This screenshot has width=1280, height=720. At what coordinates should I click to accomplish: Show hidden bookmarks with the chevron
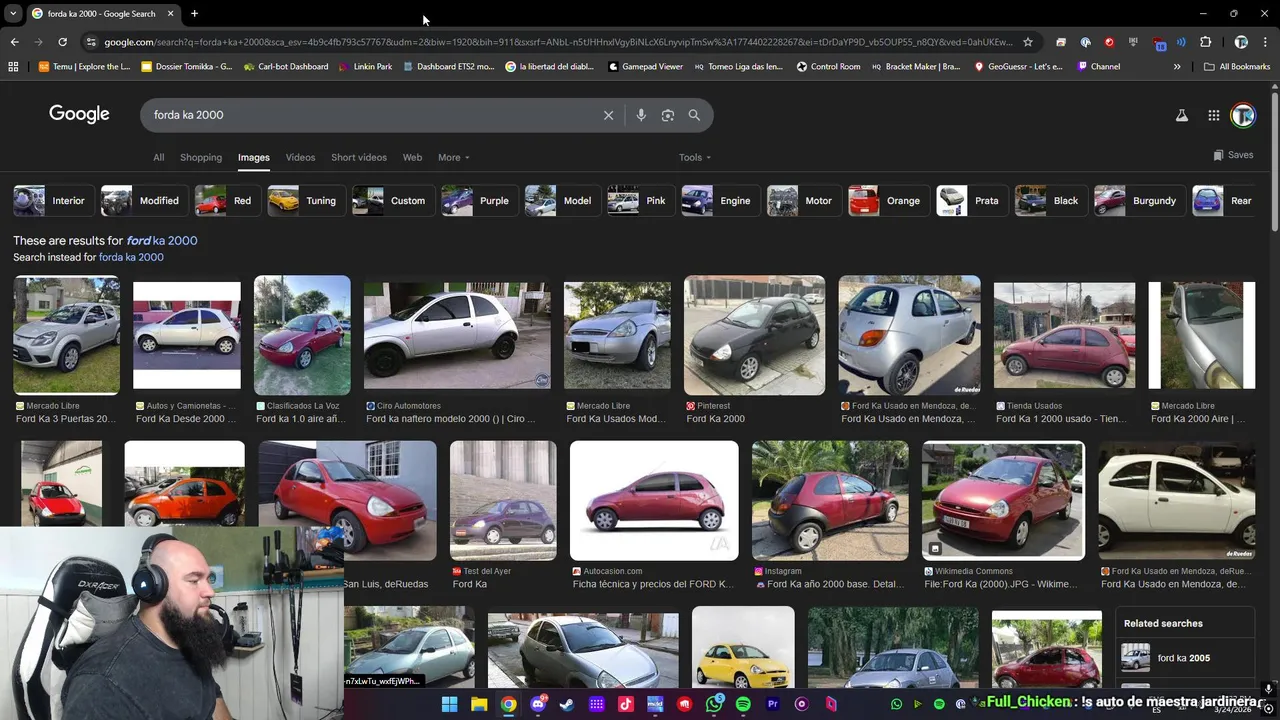(1177, 67)
